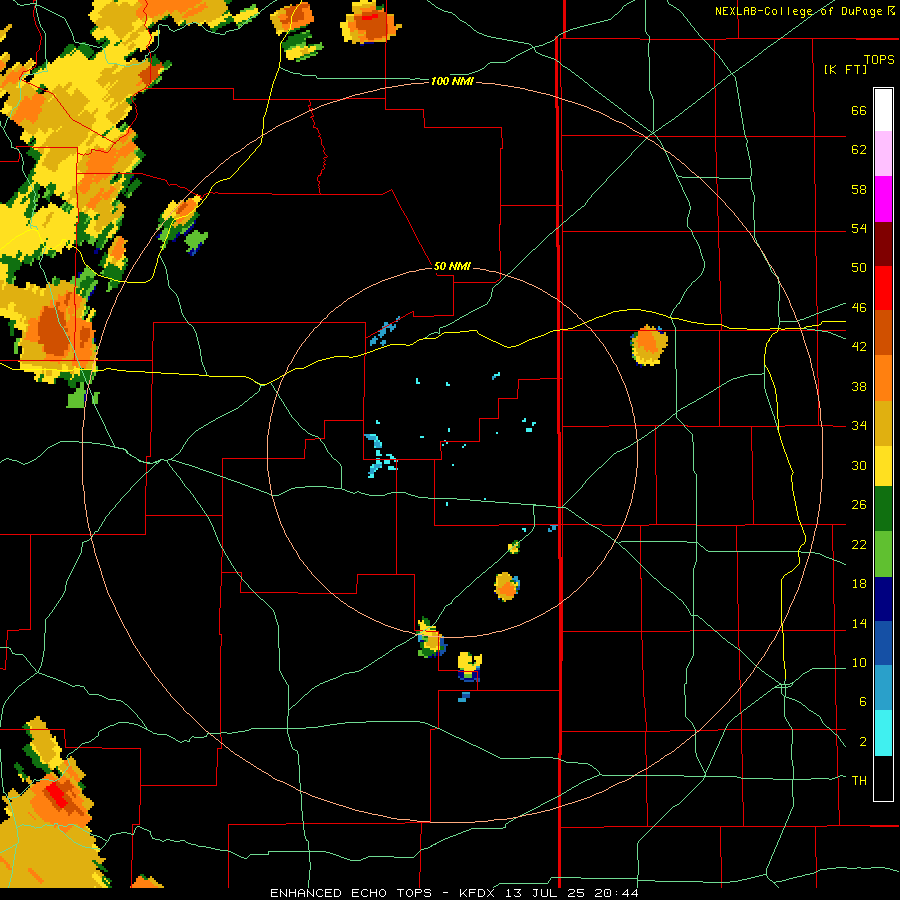Click the 34 legend value

[x=859, y=425]
